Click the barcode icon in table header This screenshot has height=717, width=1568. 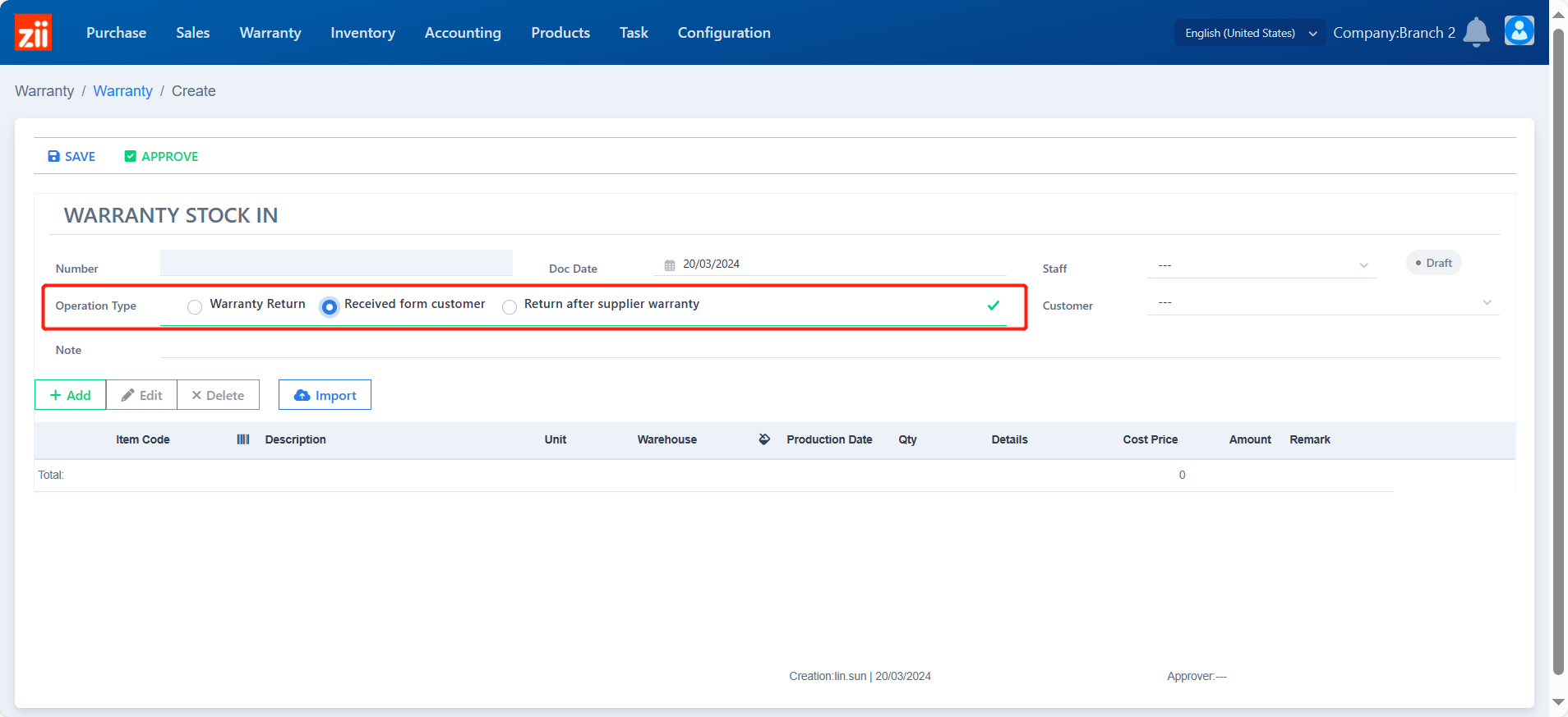pos(243,439)
